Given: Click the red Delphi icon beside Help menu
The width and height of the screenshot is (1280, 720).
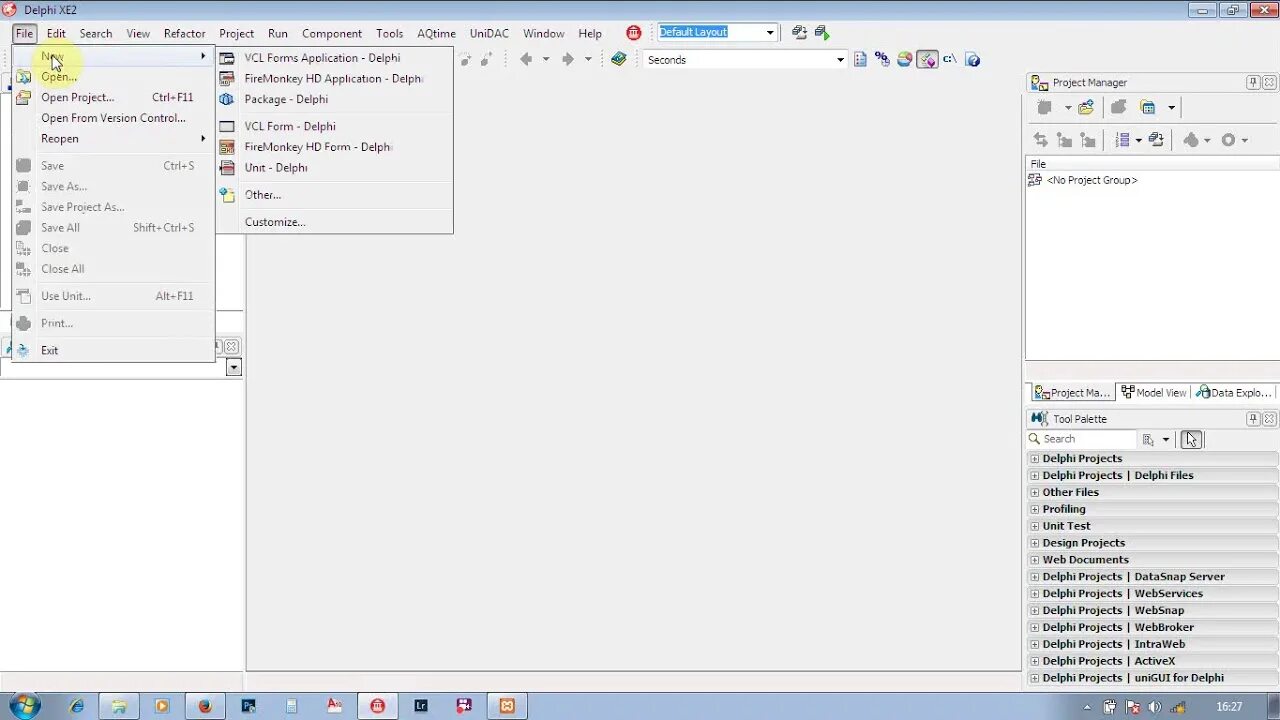Looking at the screenshot, I should coord(633,33).
